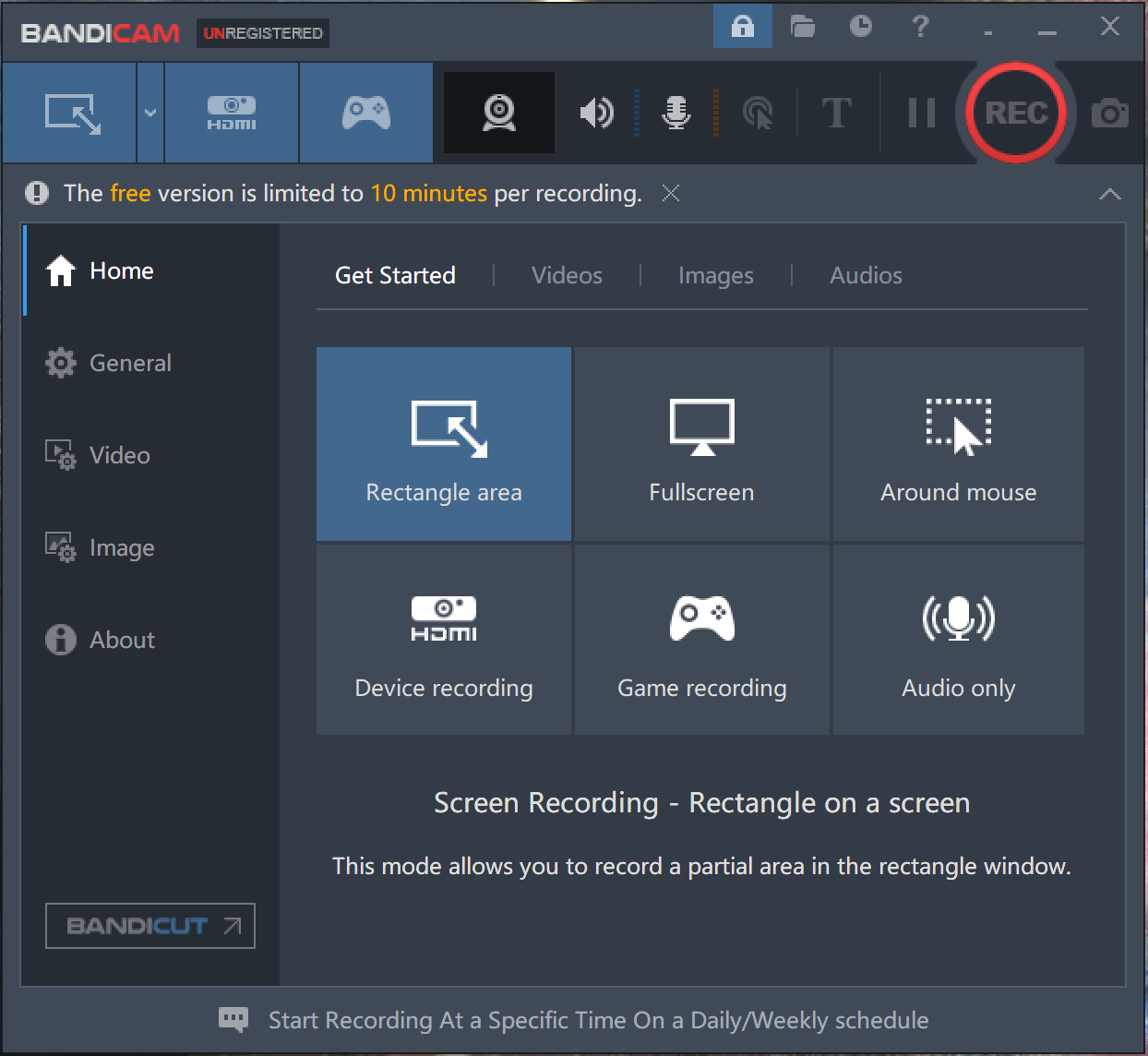Select gamepad game recording mode in toolbar
This screenshot has height=1056, width=1148.
[366, 113]
